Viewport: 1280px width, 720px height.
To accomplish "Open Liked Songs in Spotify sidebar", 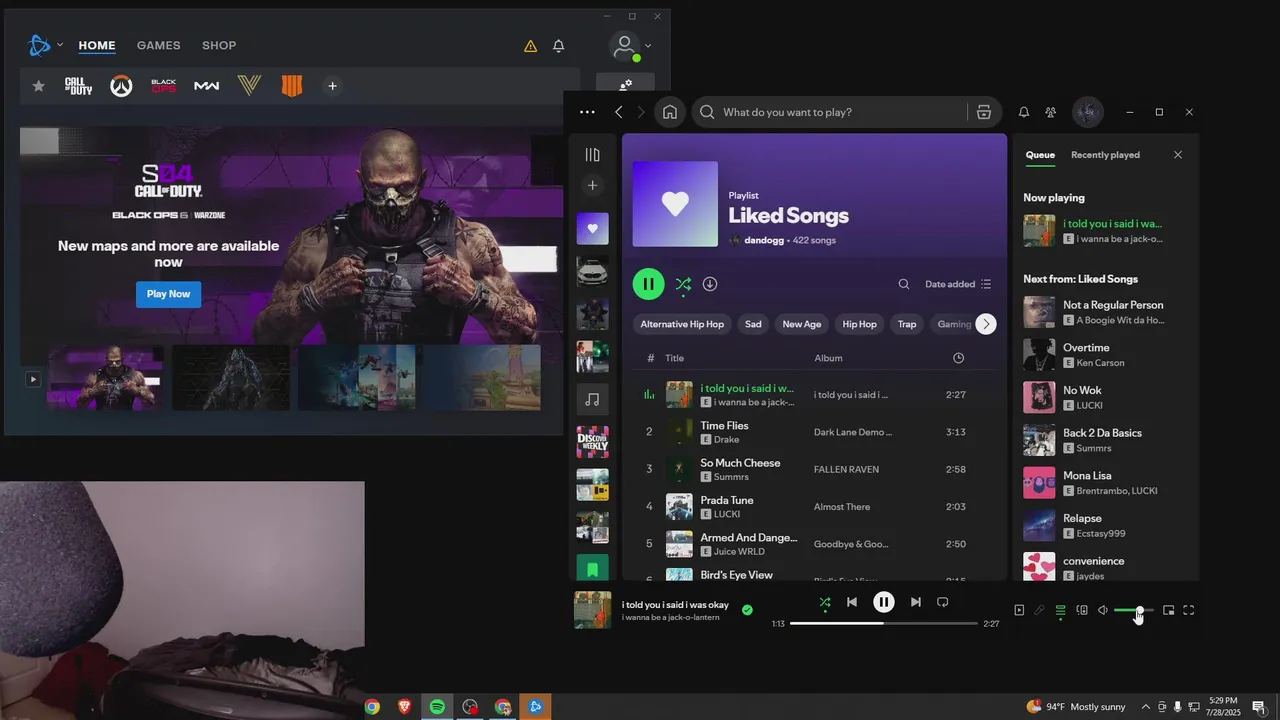I will 592,228.
